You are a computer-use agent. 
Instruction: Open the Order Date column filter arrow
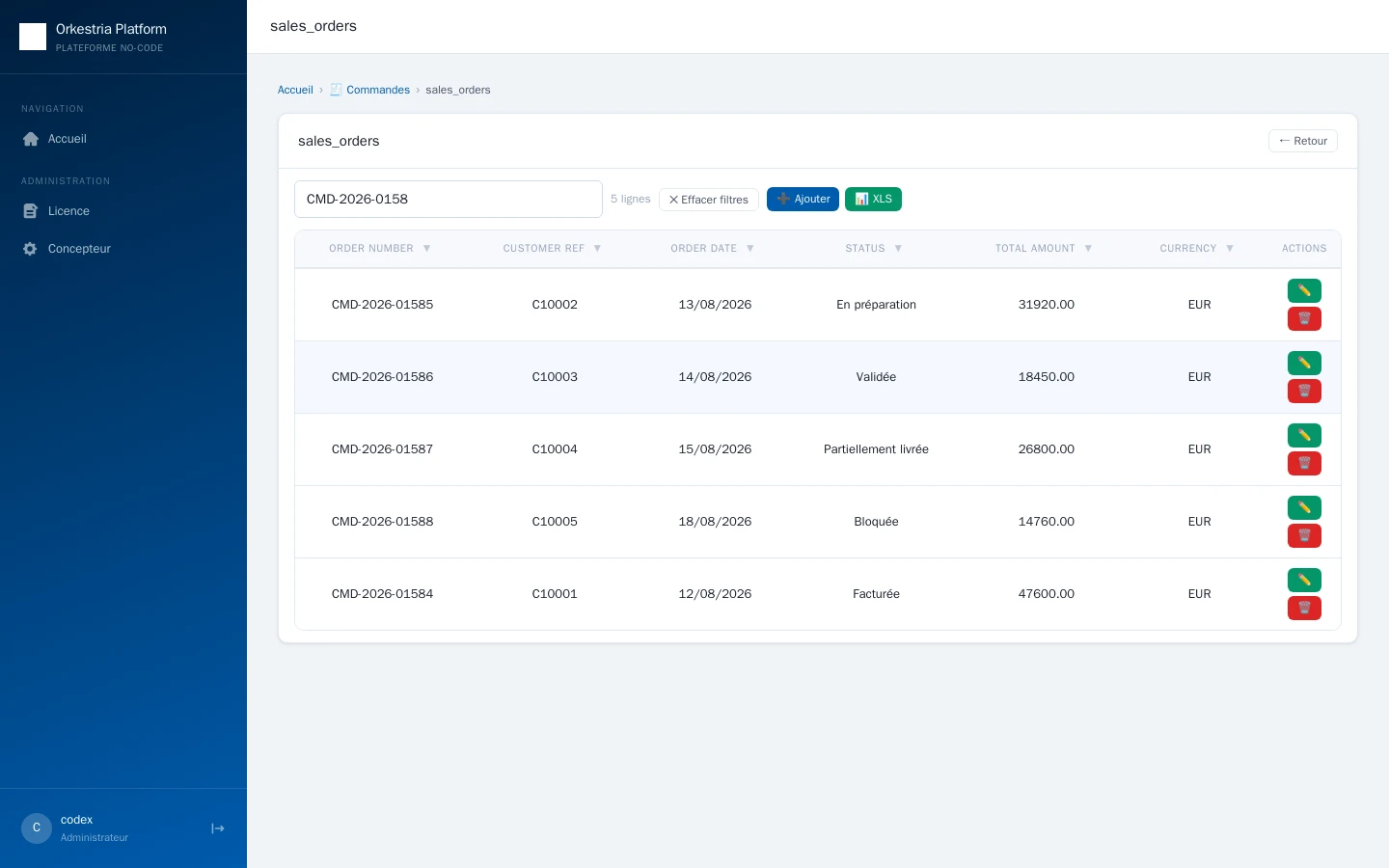point(749,249)
